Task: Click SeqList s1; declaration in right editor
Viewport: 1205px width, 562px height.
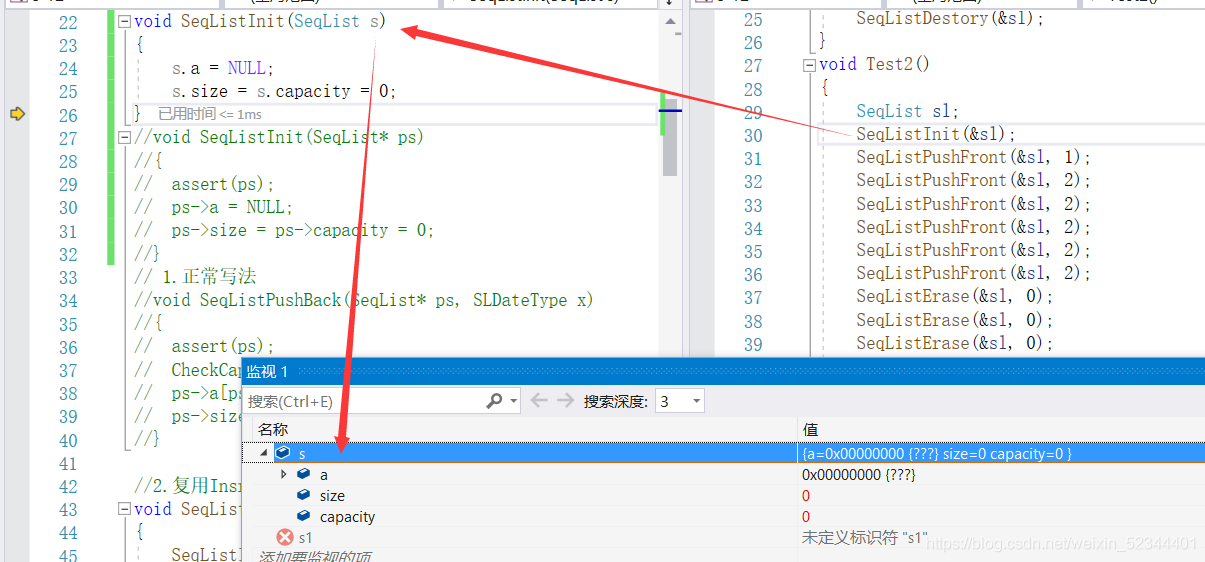Action: click(908, 111)
